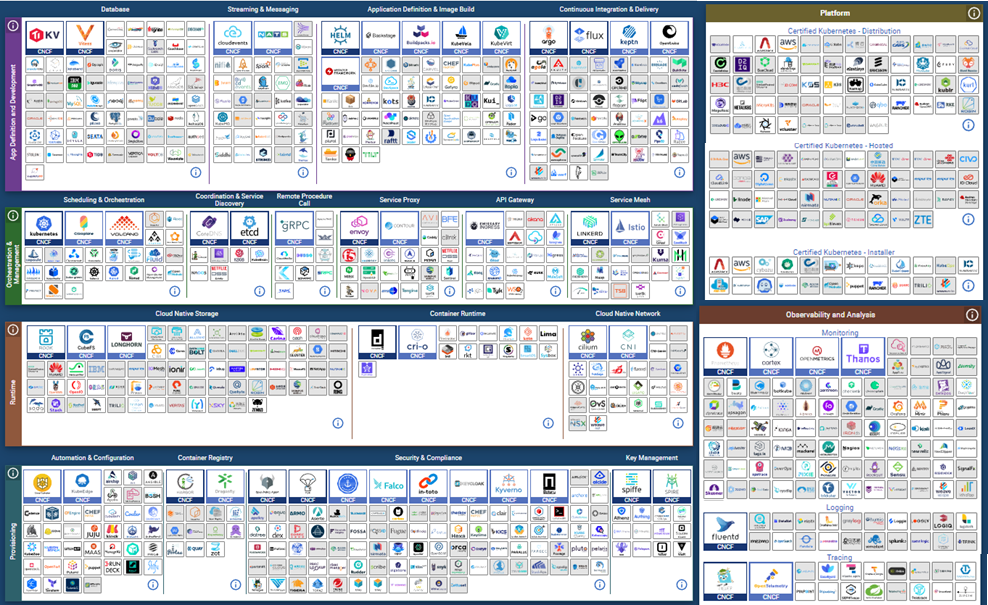Click the 'Logging' subsection heading
This screenshot has height=605, width=988.
[840, 507]
